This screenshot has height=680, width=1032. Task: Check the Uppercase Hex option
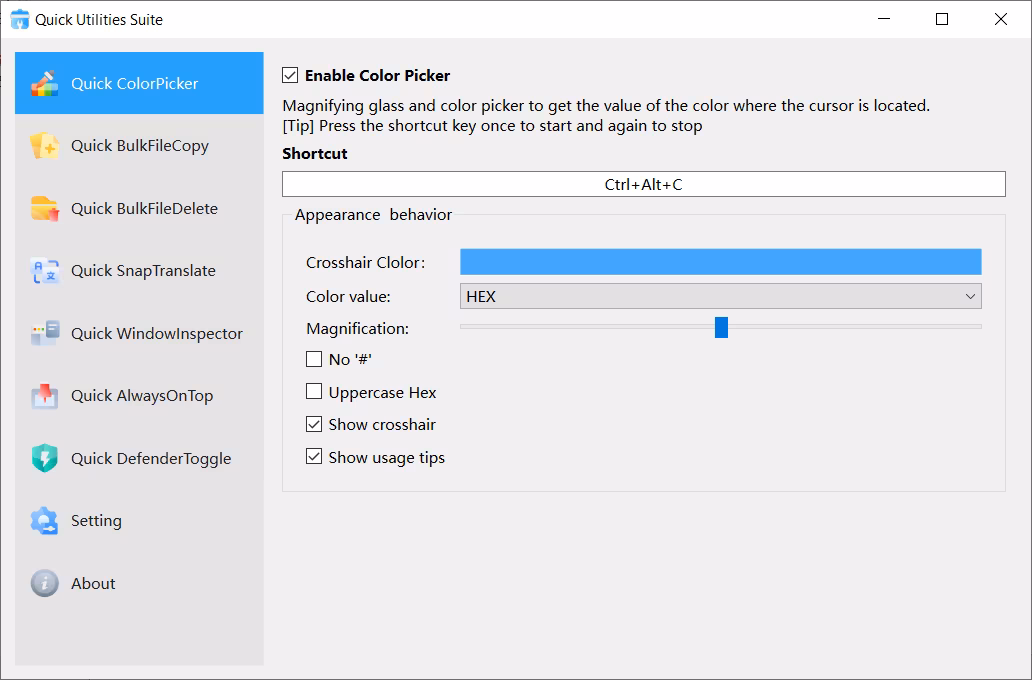pos(315,391)
